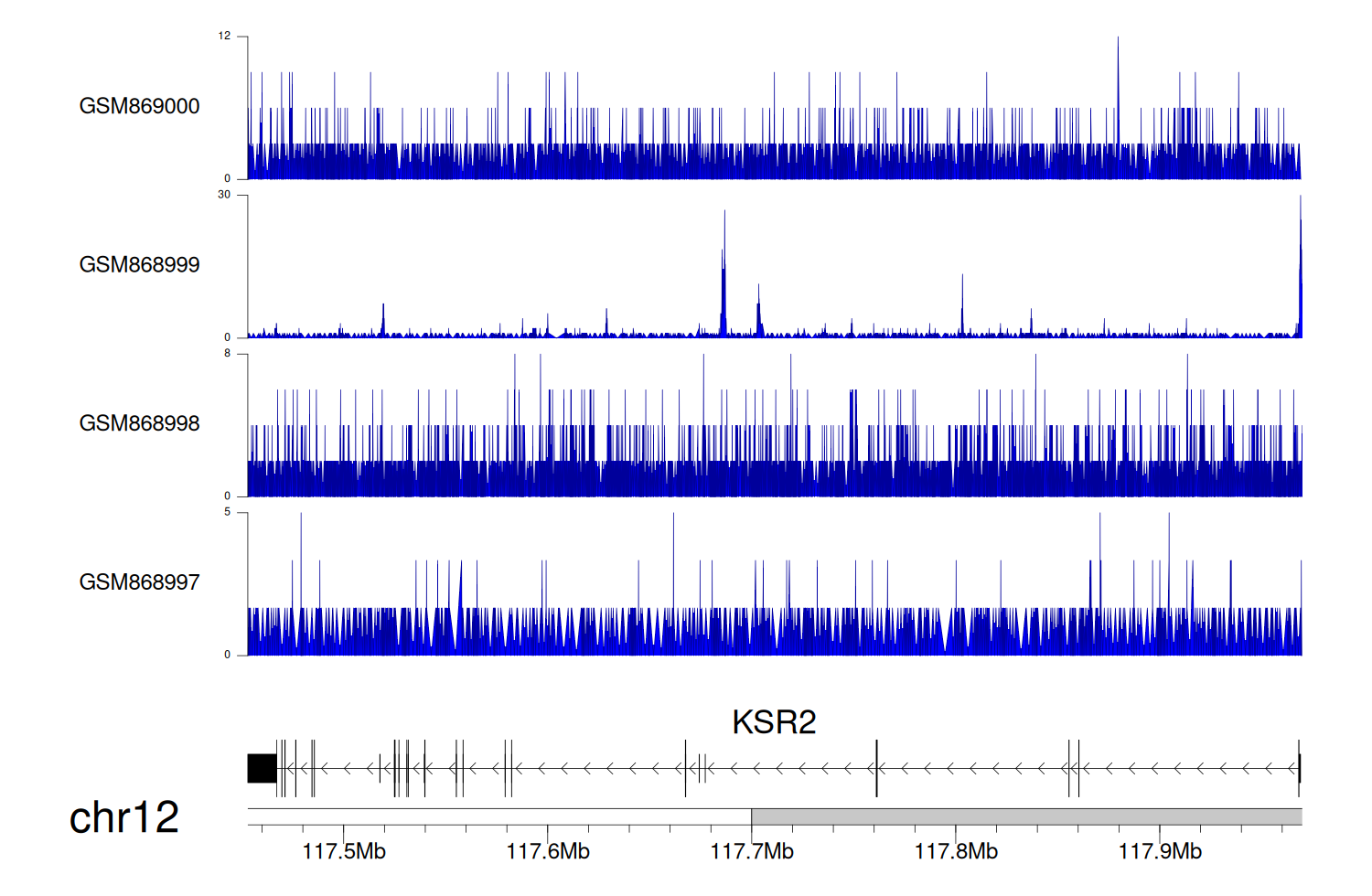Select the GSM868999 track label
The image size is (1372, 896).
(x=139, y=265)
